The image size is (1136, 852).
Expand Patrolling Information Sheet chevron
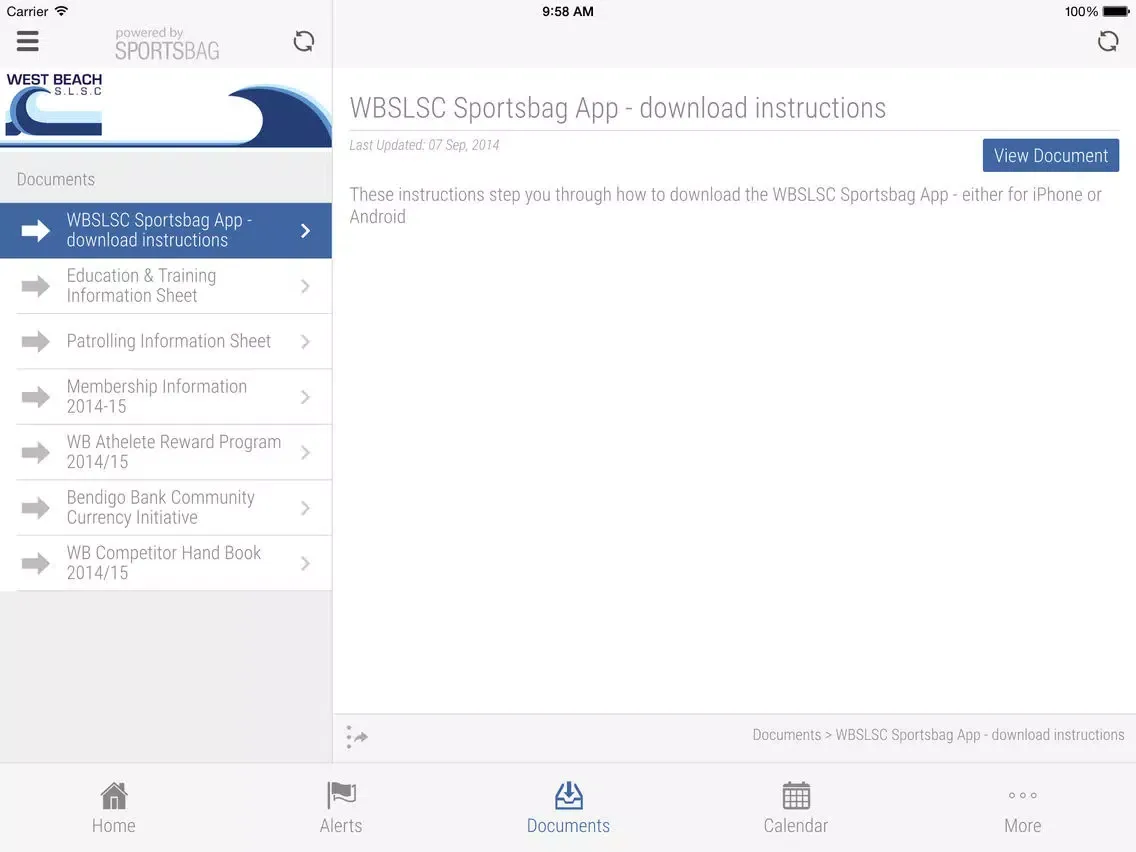305,341
